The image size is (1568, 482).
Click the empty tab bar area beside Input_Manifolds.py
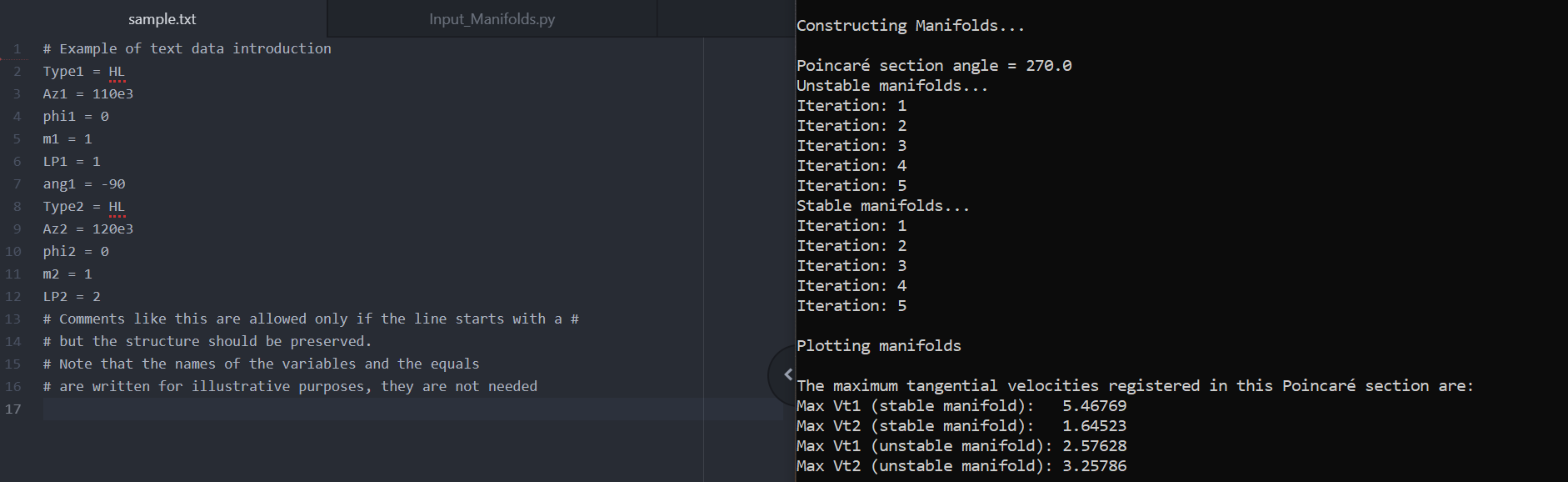pos(726,18)
